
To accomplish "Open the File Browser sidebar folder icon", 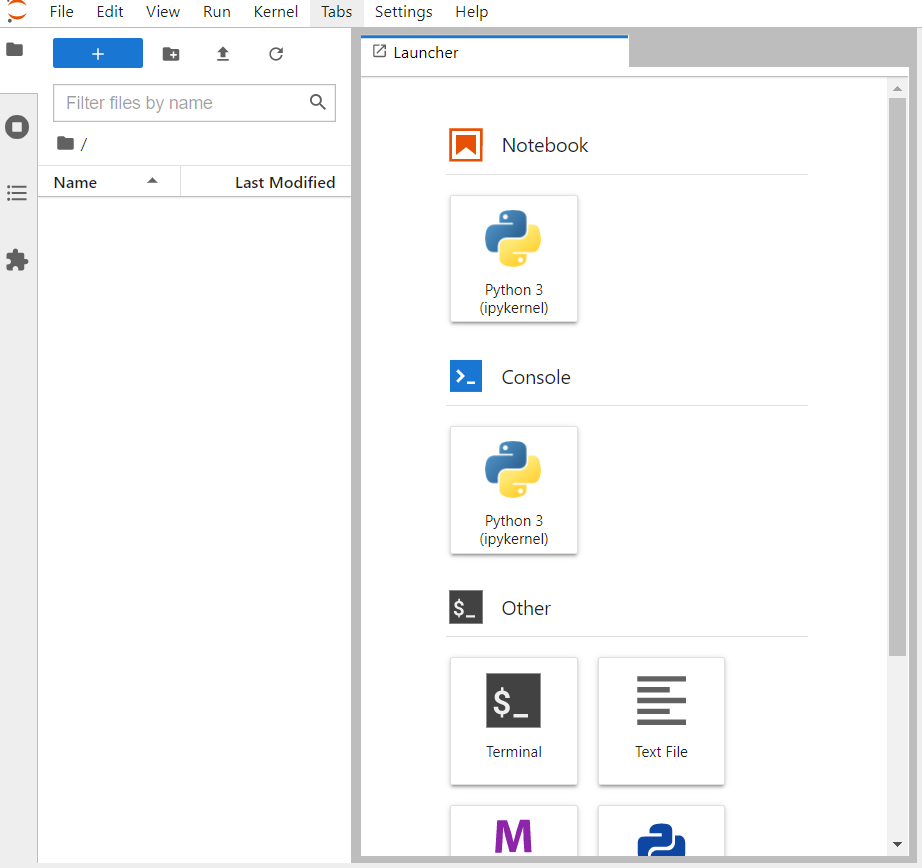I will [15, 49].
